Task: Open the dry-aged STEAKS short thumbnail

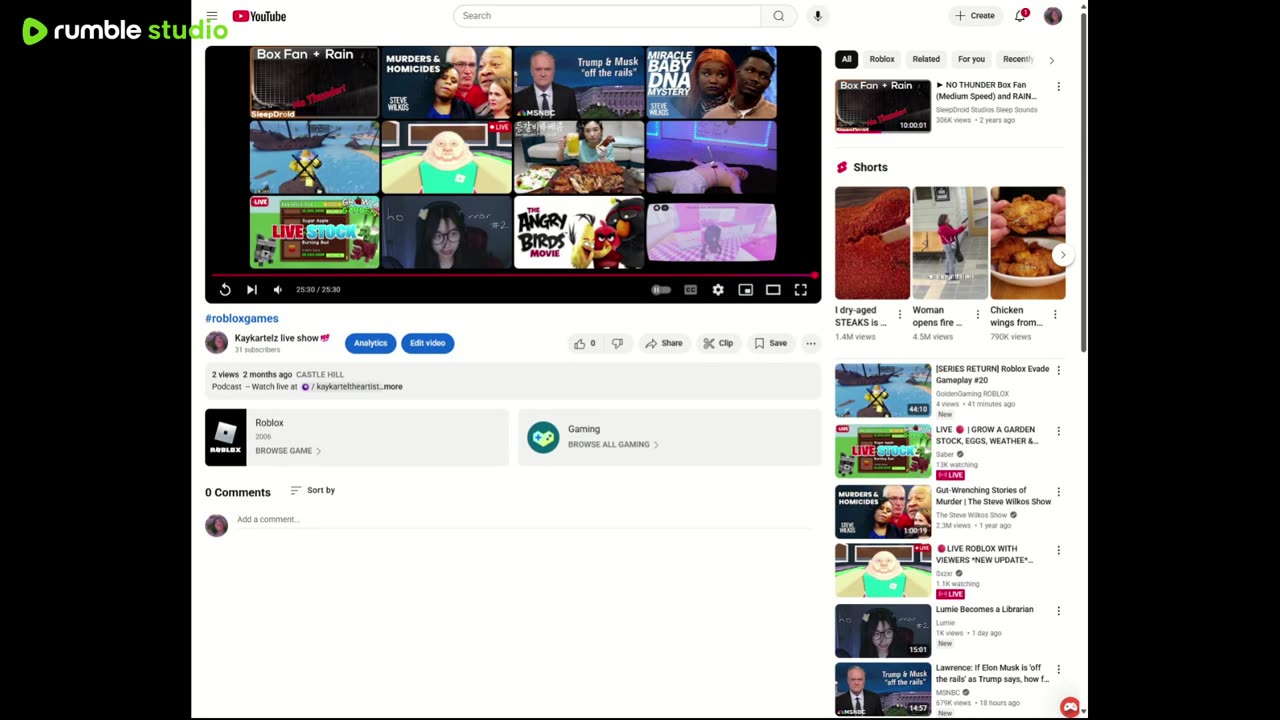Action: coord(873,243)
